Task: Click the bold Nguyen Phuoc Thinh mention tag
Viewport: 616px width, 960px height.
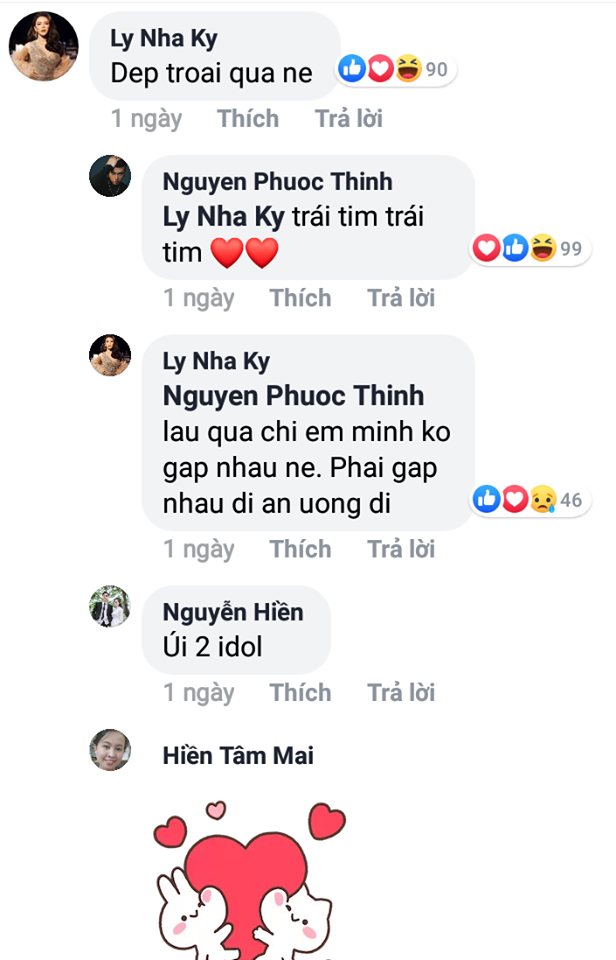Action: tap(293, 396)
